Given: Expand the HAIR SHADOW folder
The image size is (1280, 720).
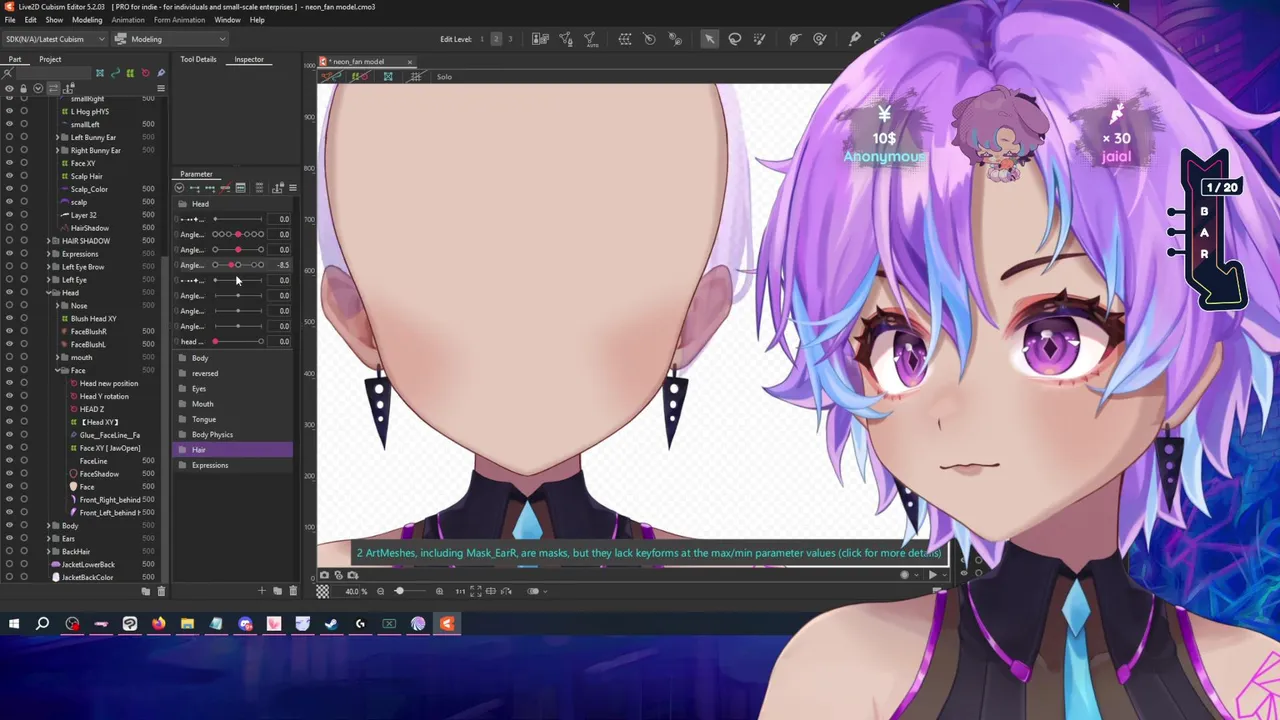Looking at the screenshot, I should click(x=49, y=241).
